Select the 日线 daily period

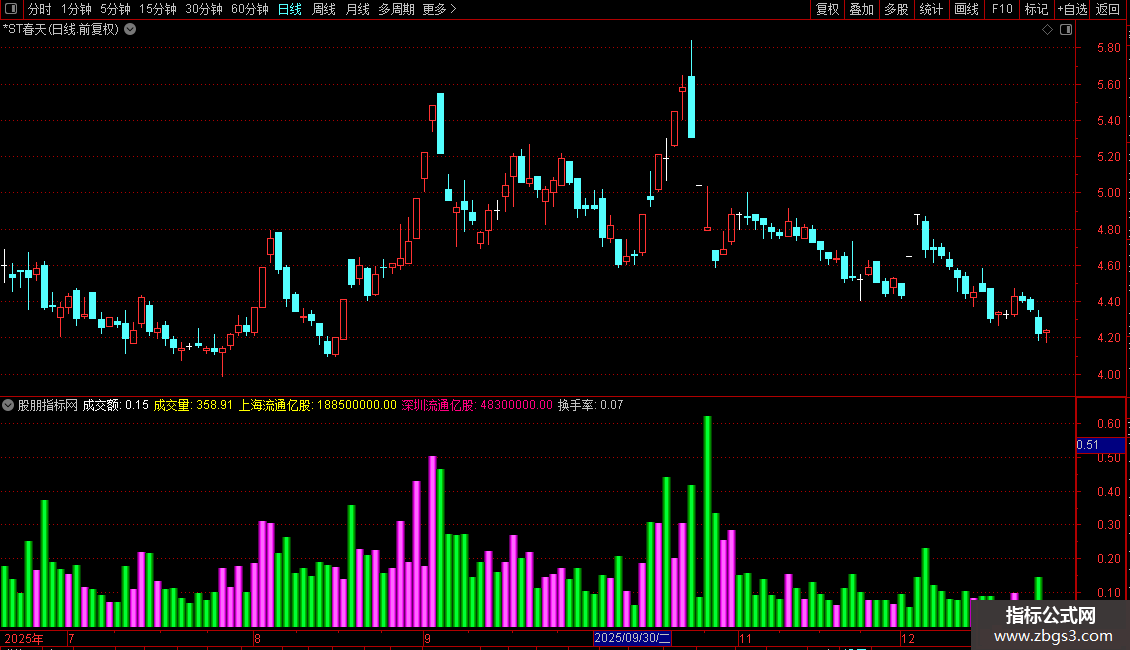pos(290,9)
